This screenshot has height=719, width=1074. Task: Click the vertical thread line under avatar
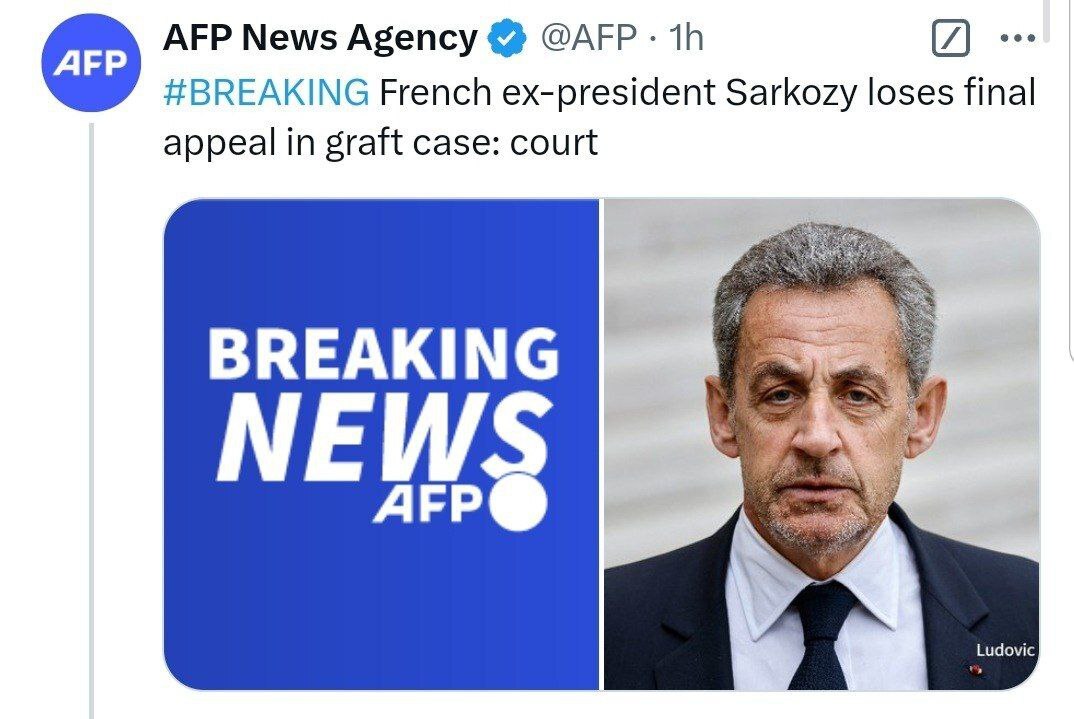point(91,421)
